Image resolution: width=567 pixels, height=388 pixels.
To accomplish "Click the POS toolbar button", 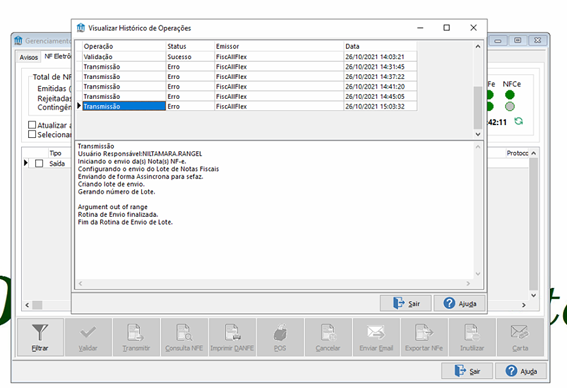I will pos(280,337).
